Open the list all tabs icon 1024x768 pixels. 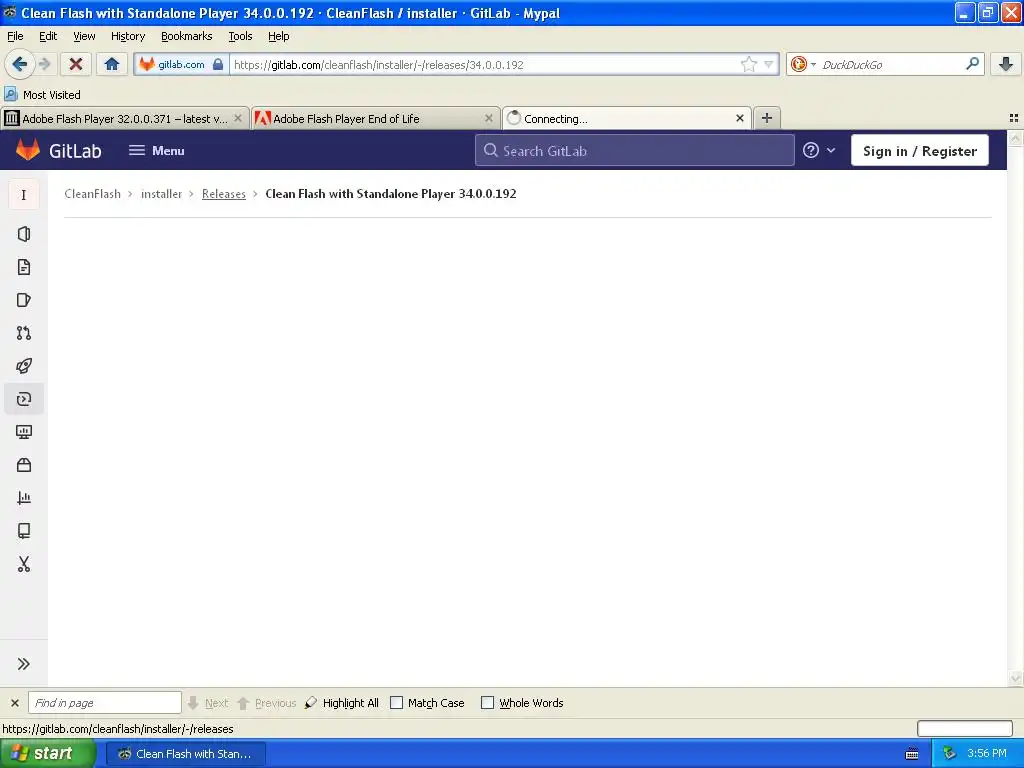tap(1014, 118)
